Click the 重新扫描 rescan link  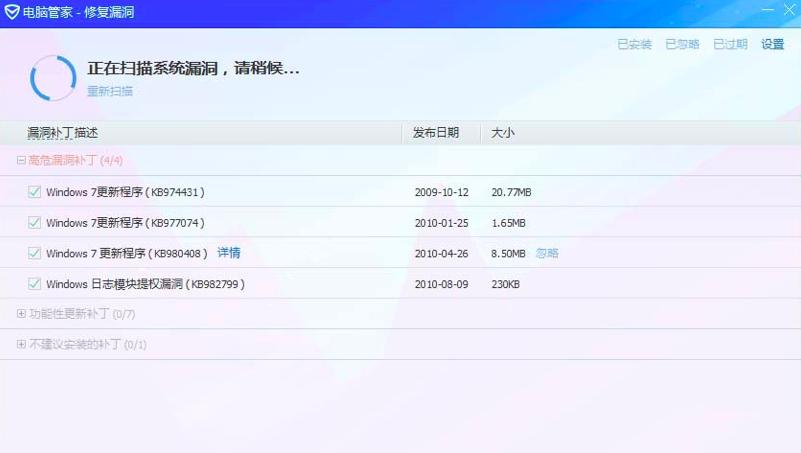110,91
